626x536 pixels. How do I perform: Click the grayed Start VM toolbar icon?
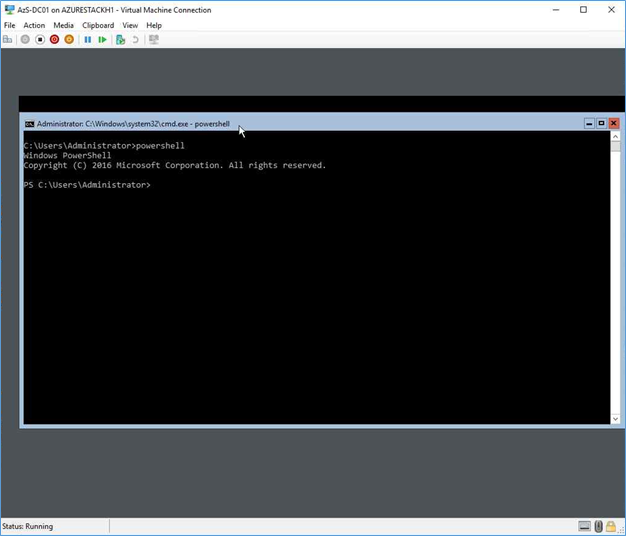[25, 40]
